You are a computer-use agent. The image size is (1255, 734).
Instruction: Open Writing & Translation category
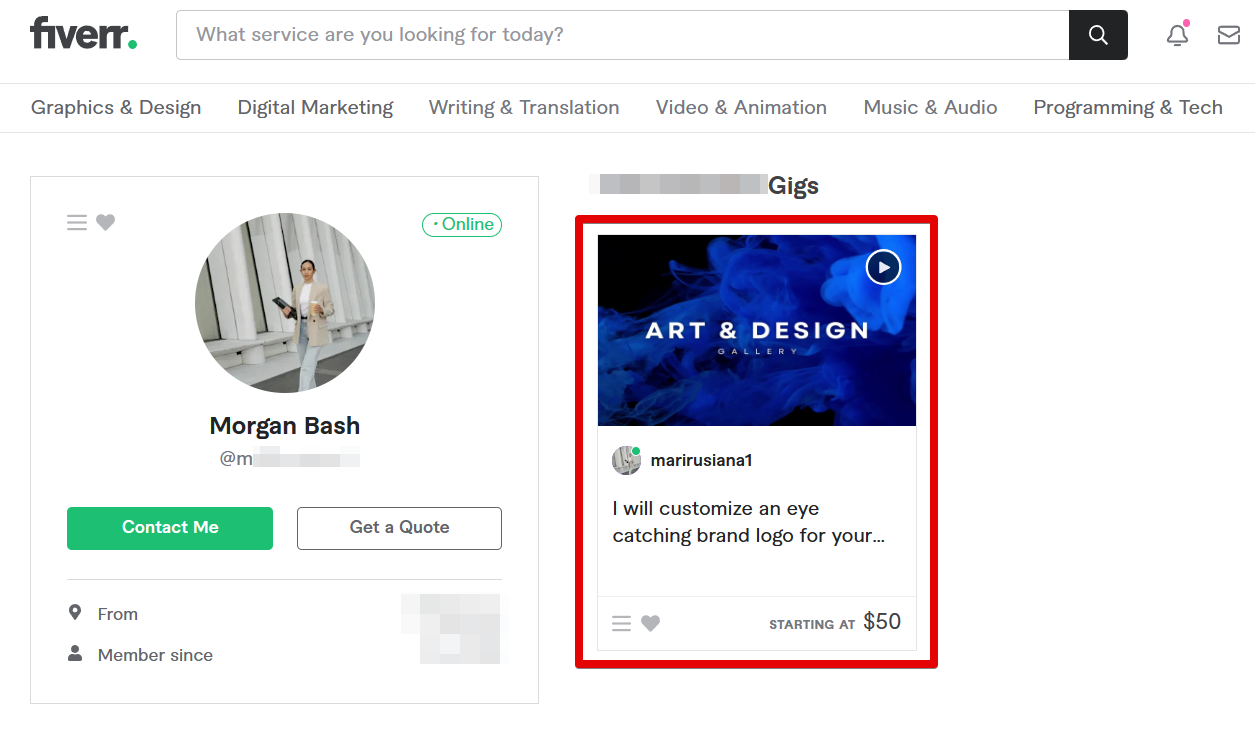tap(524, 108)
